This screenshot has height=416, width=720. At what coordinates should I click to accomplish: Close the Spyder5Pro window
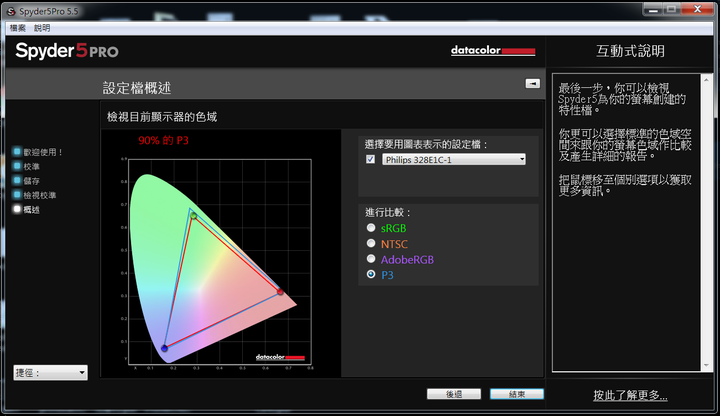(x=697, y=9)
